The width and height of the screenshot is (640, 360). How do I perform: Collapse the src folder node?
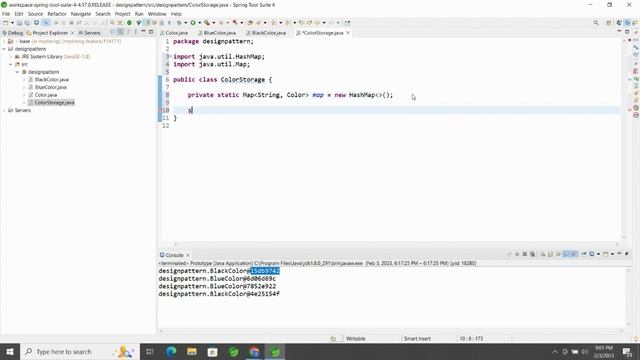tap(11, 64)
